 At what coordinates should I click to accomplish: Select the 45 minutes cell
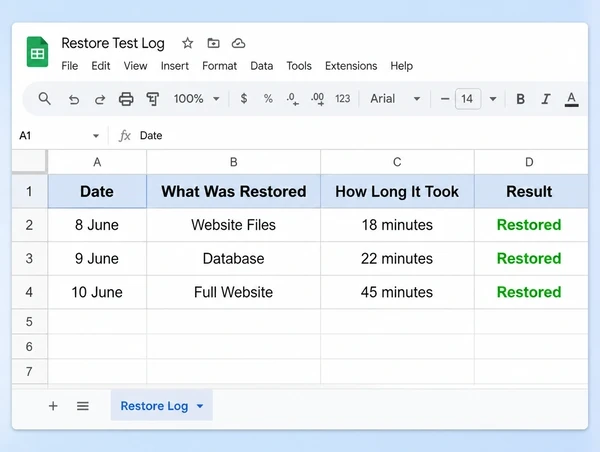pos(397,292)
